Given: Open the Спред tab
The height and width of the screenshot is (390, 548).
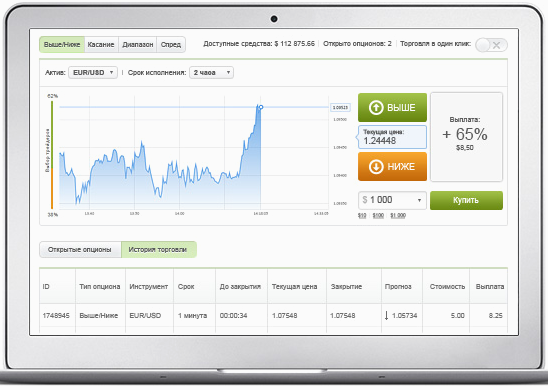Looking at the screenshot, I should (x=171, y=45).
